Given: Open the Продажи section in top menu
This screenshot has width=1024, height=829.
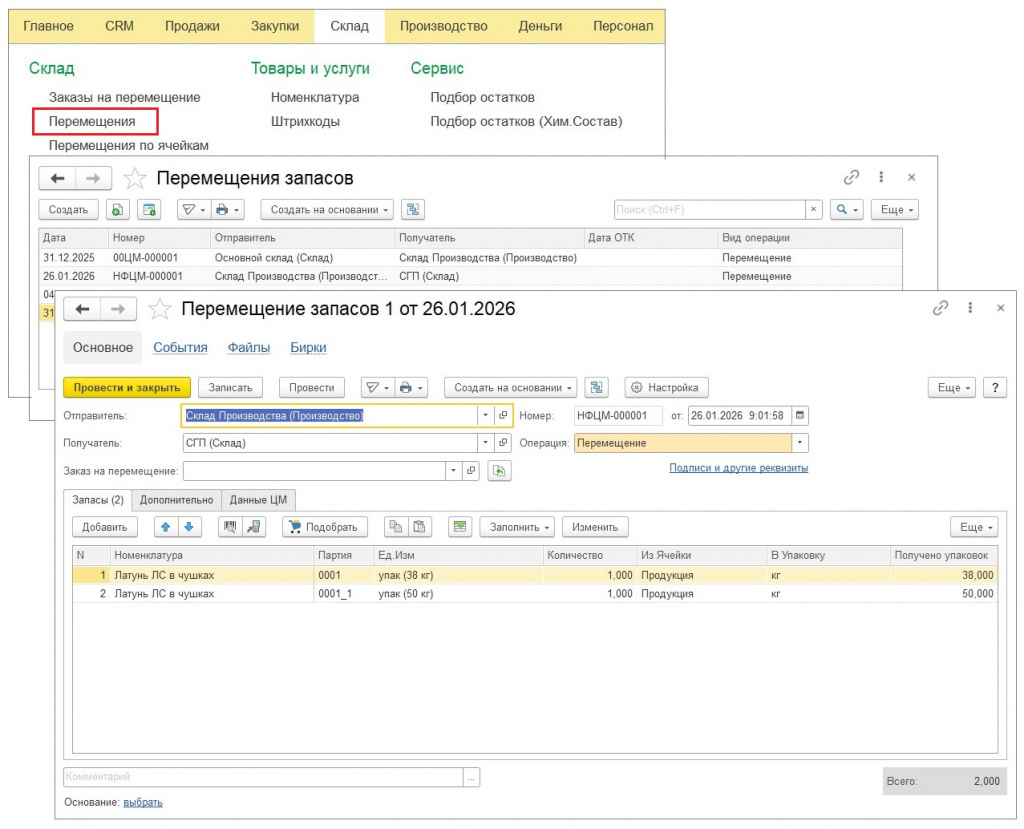Looking at the screenshot, I should 192,26.
